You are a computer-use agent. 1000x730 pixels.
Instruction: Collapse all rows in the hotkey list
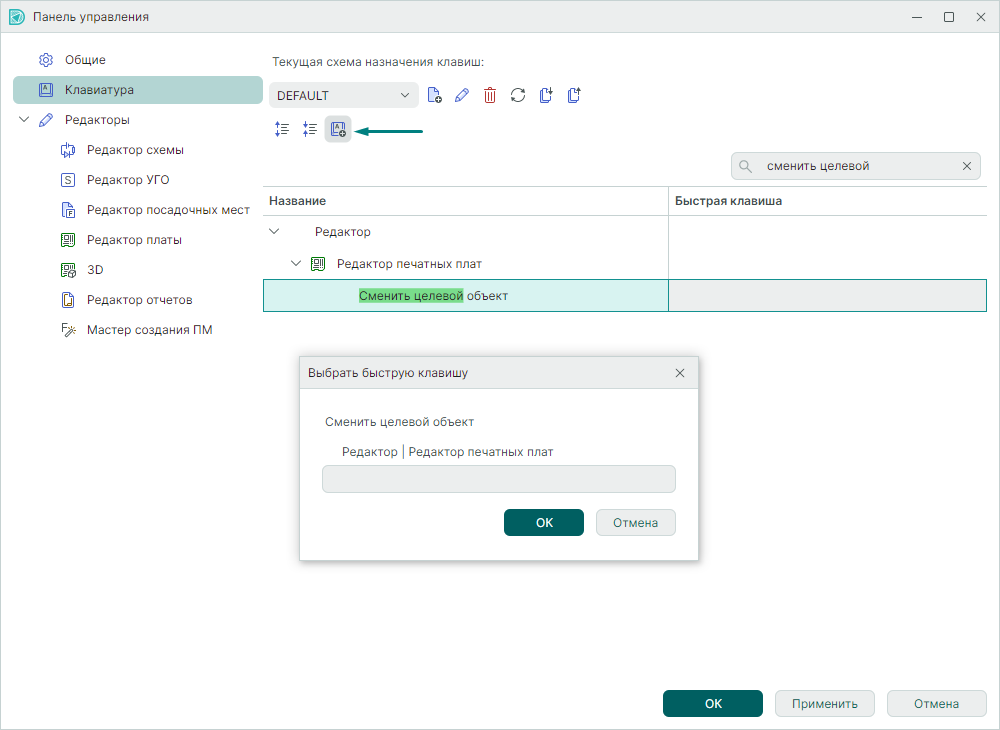310,129
